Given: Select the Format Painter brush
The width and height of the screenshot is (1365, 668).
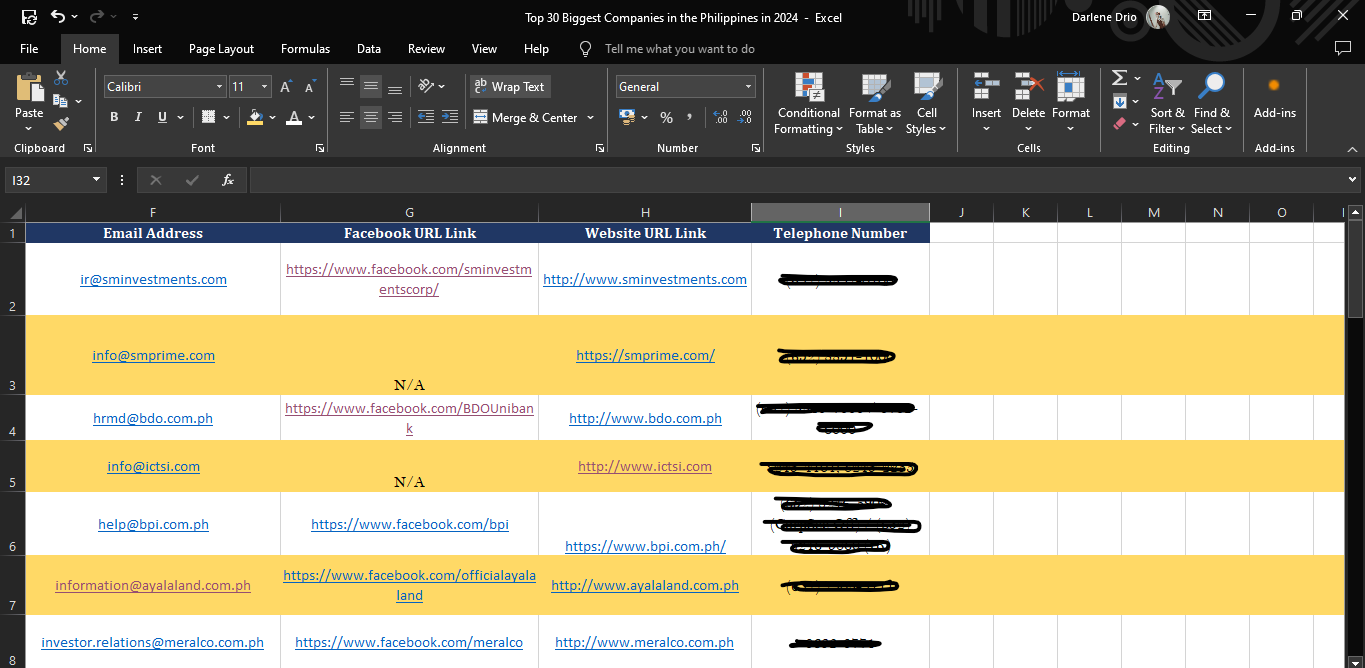Looking at the screenshot, I should click(x=61, y=124).
